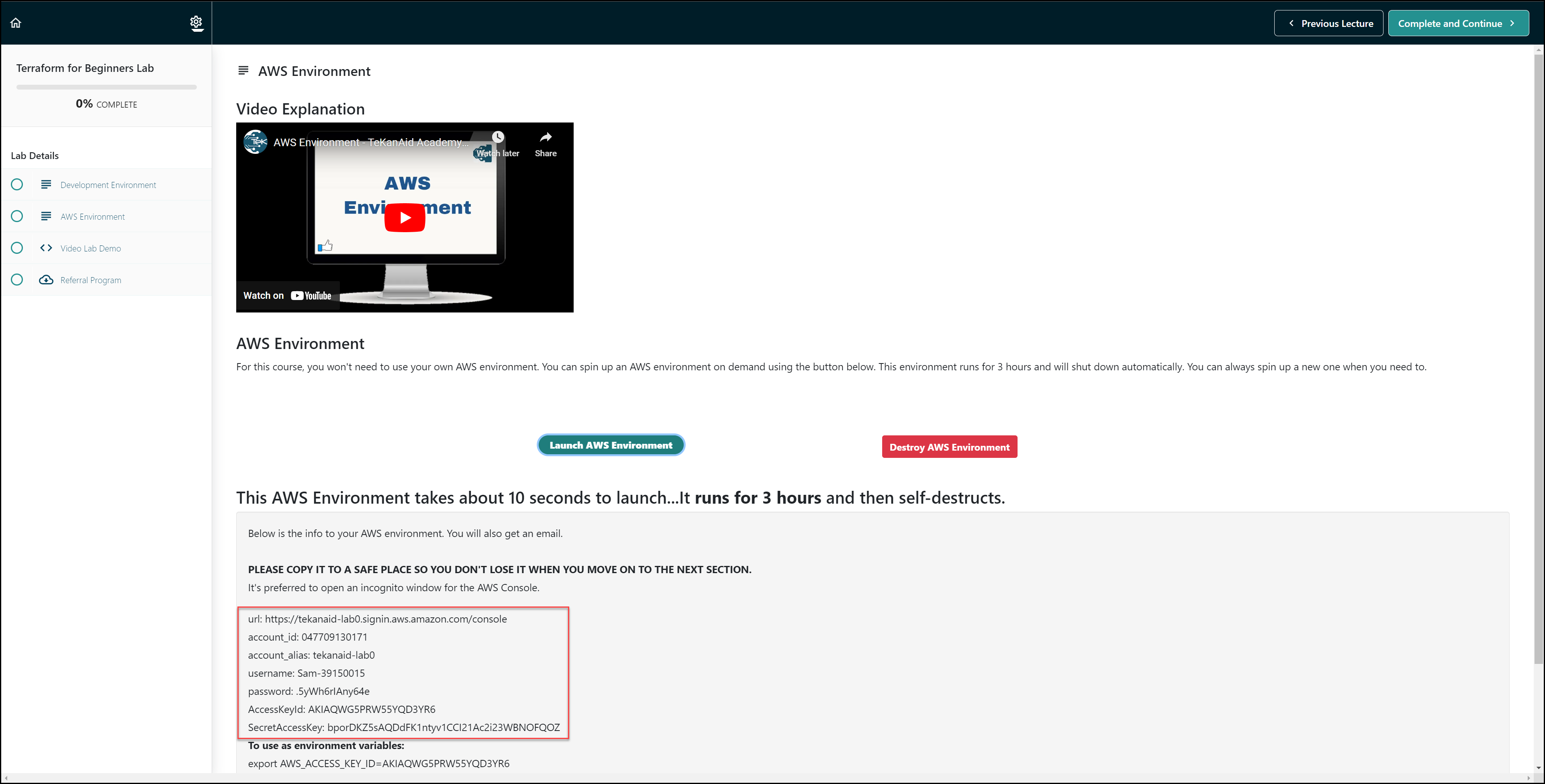Image resolution: width=1545 pixels, height=784 pixels.
Task: Save the video to Watch later
Action: [498, 144]
